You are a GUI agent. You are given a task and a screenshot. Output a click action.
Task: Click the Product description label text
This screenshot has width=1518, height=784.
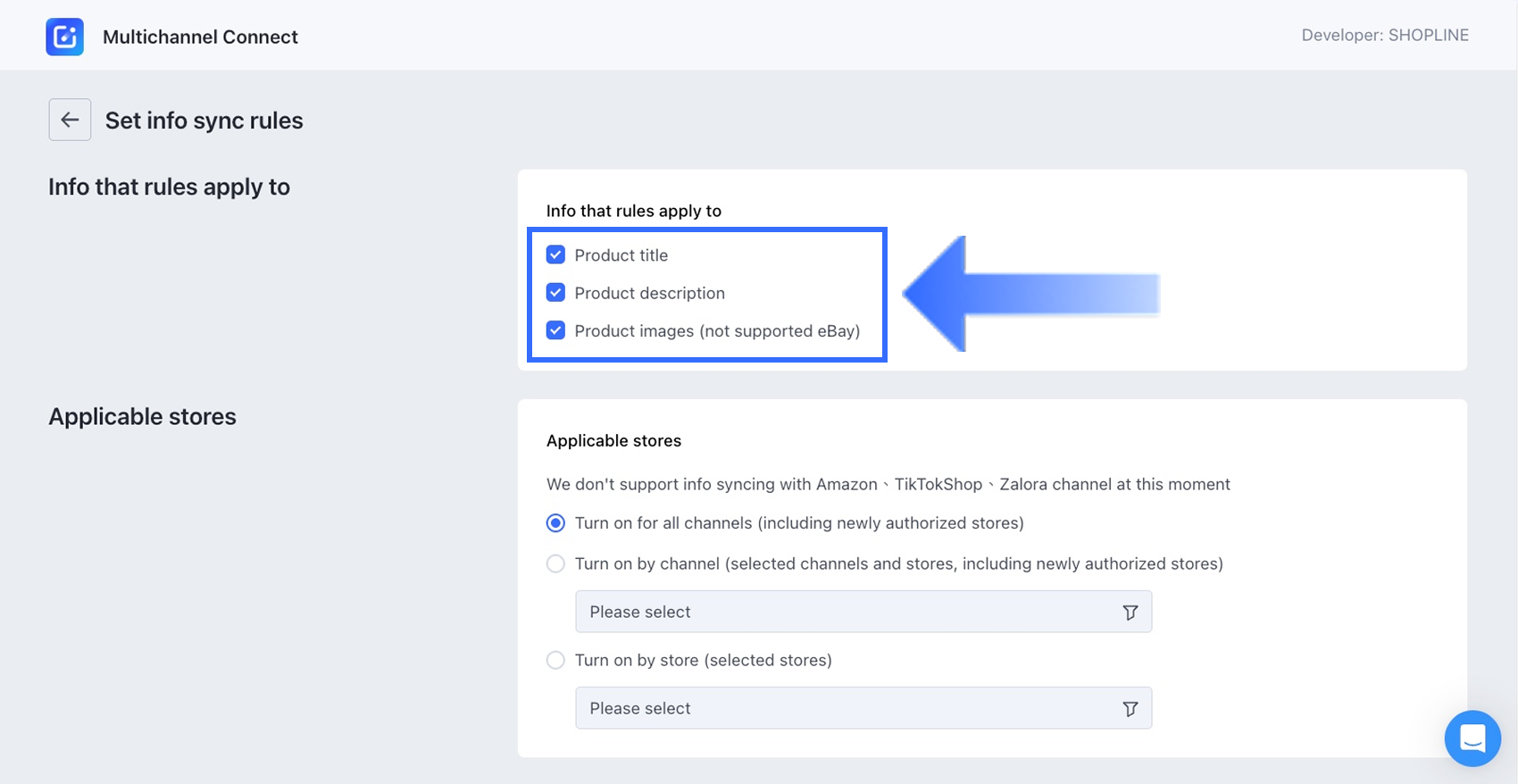649,293
